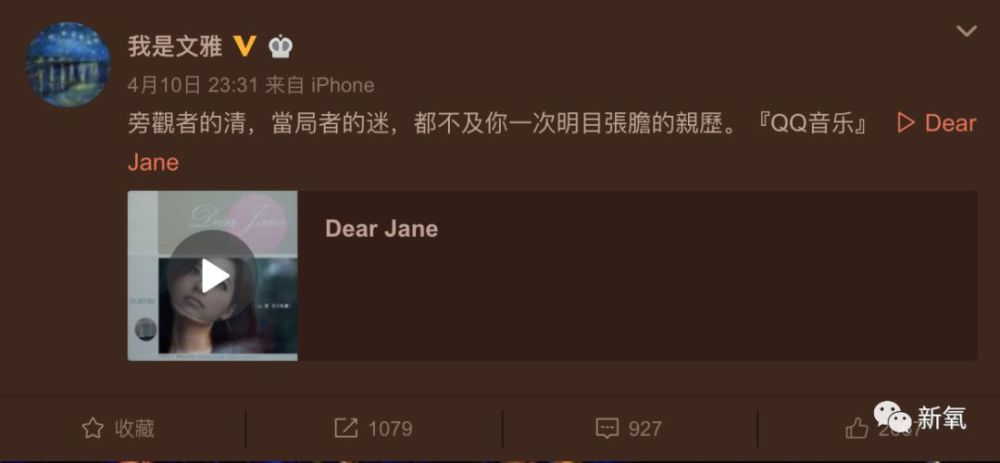Click the star favorite icon
The height and width of the screenshot is (463, 1000).
93,429
